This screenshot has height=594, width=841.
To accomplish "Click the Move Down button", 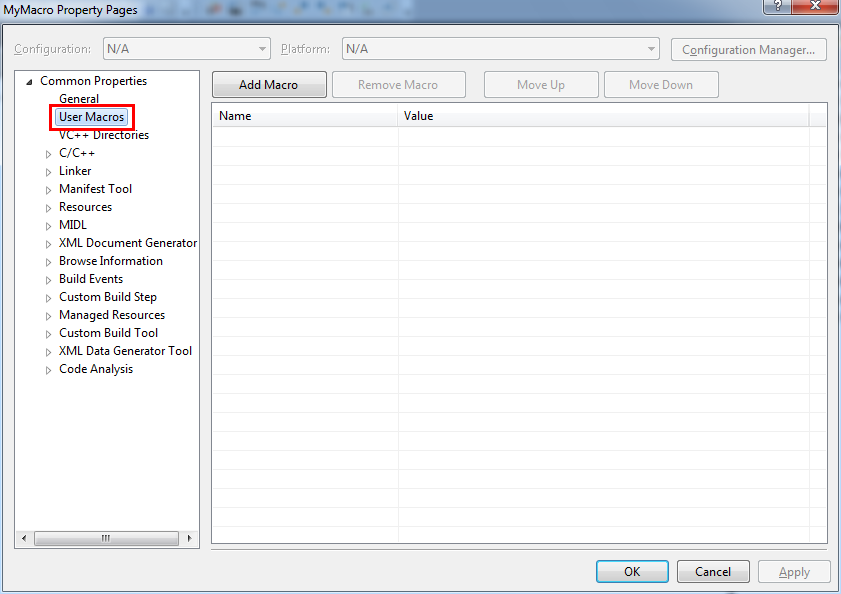I will pos(661,85).
